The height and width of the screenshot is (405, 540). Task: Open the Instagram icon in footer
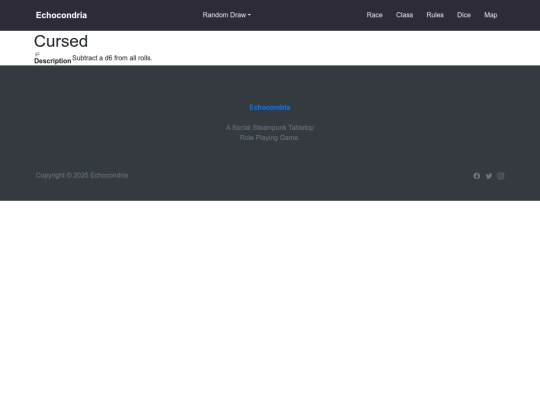tap(500, 176)
